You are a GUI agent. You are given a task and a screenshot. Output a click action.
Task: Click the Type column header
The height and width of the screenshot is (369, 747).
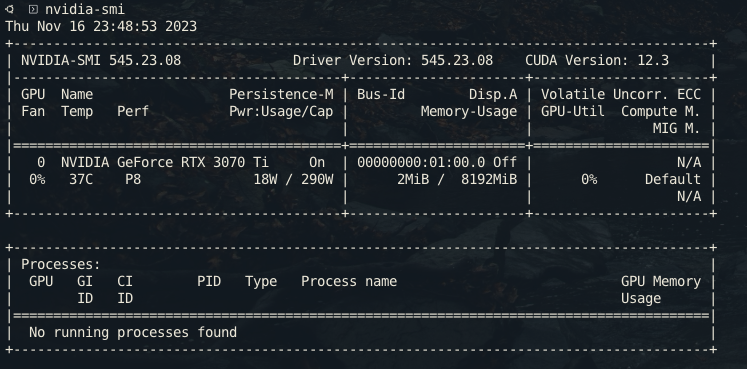point(261,282)
